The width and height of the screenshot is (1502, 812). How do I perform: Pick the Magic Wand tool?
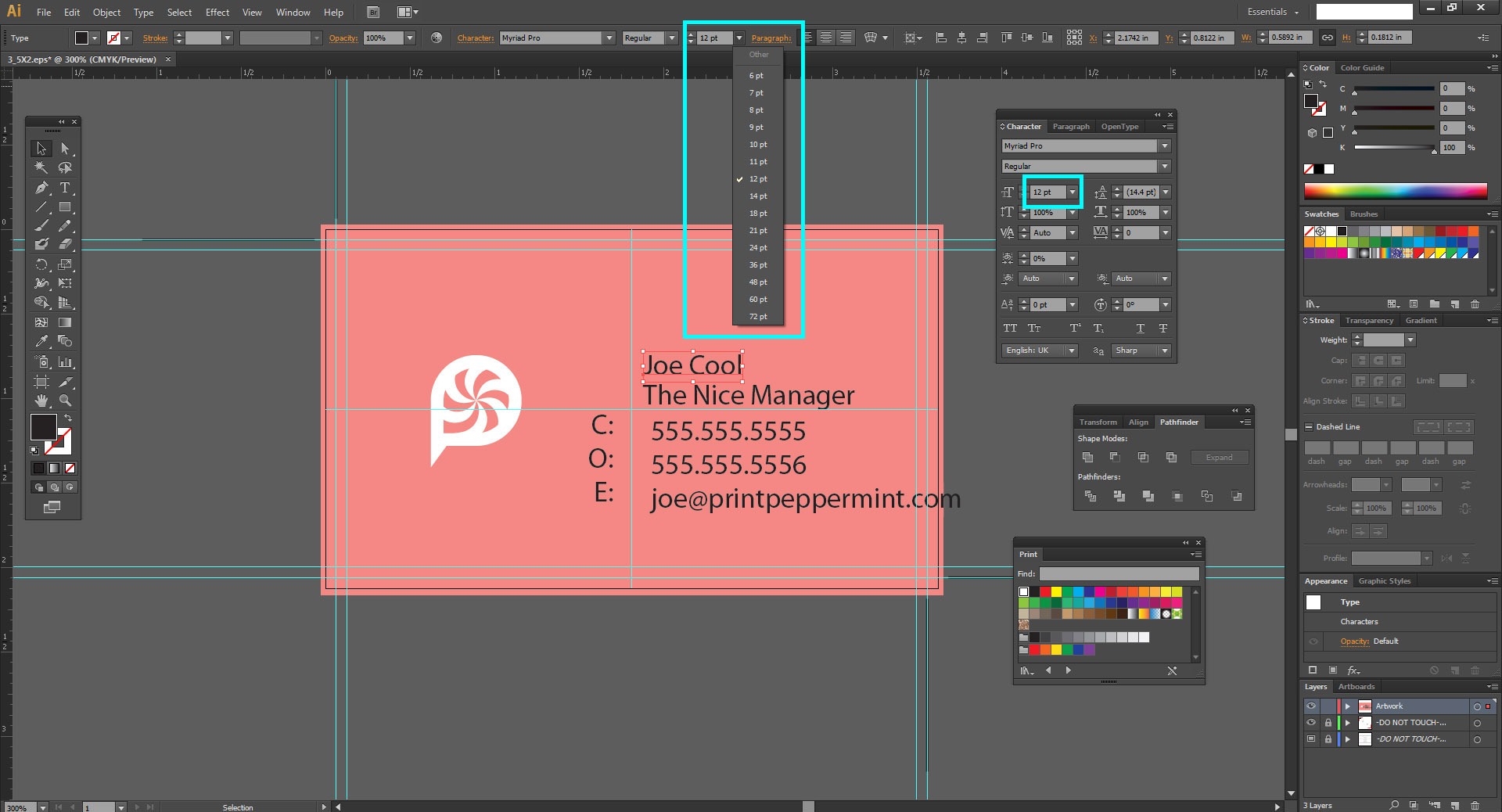[41, 167]
